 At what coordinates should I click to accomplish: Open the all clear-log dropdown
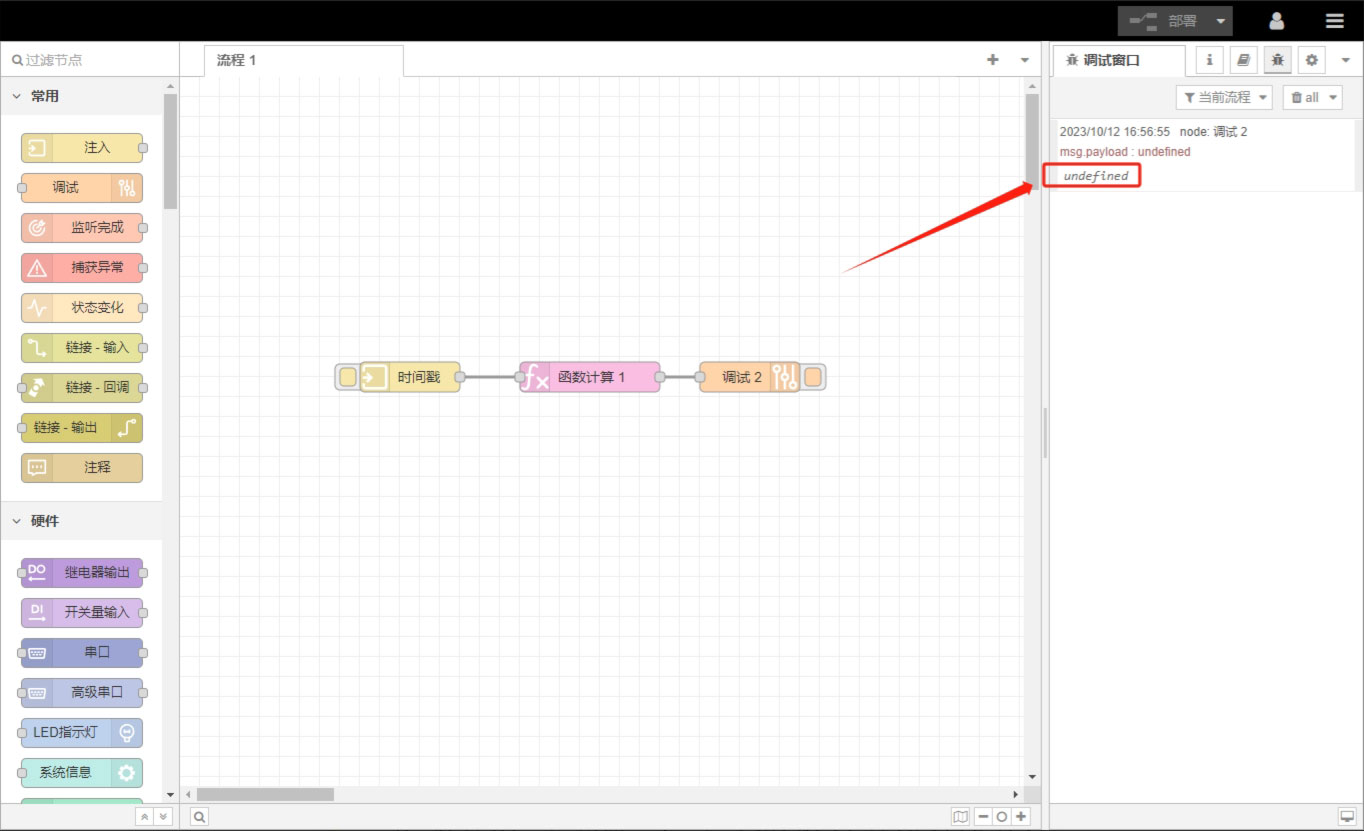(1311, 97)
